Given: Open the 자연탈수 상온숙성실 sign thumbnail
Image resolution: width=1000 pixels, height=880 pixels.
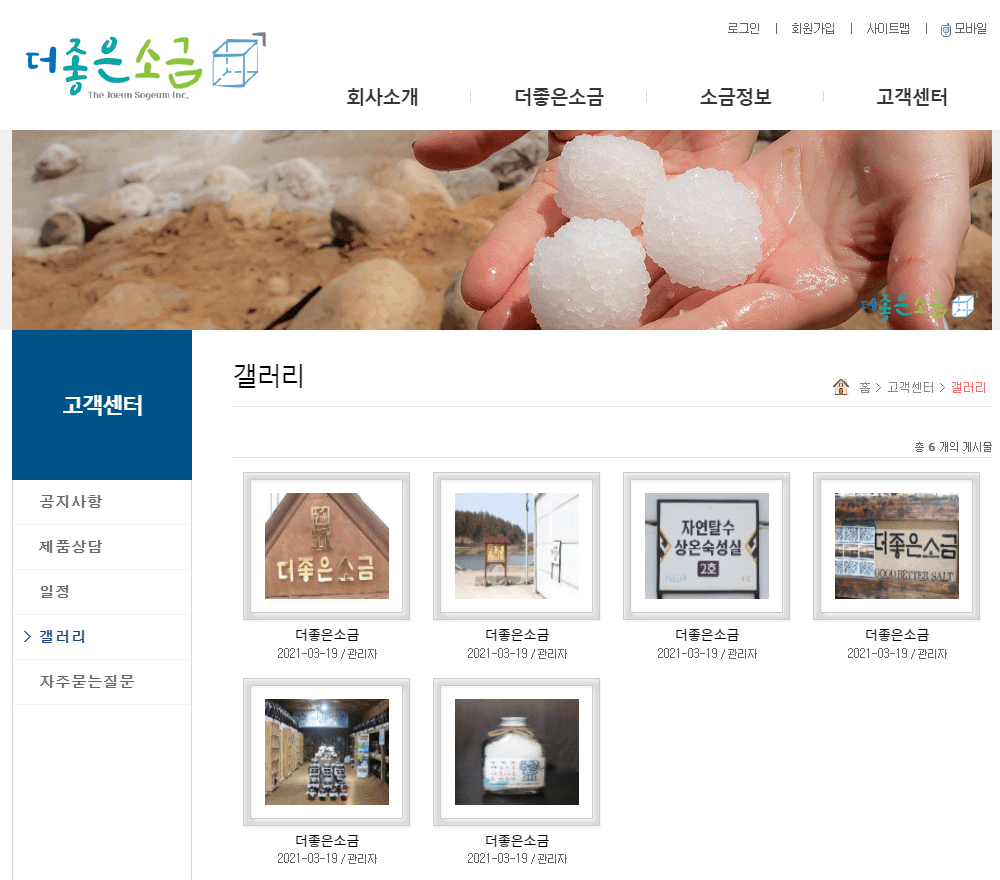Looking at the screenshot, I should (707, 546).
